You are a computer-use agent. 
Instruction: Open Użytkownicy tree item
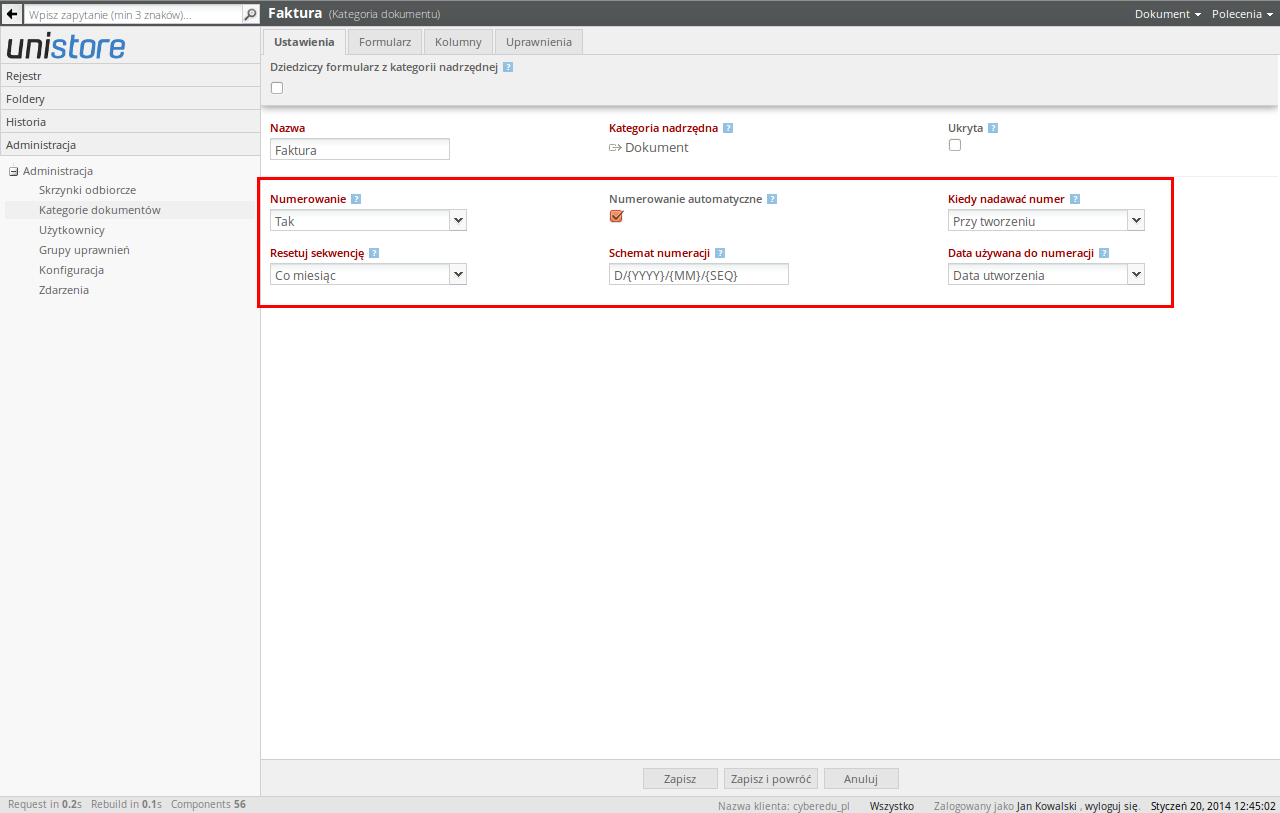click(72, 230)
